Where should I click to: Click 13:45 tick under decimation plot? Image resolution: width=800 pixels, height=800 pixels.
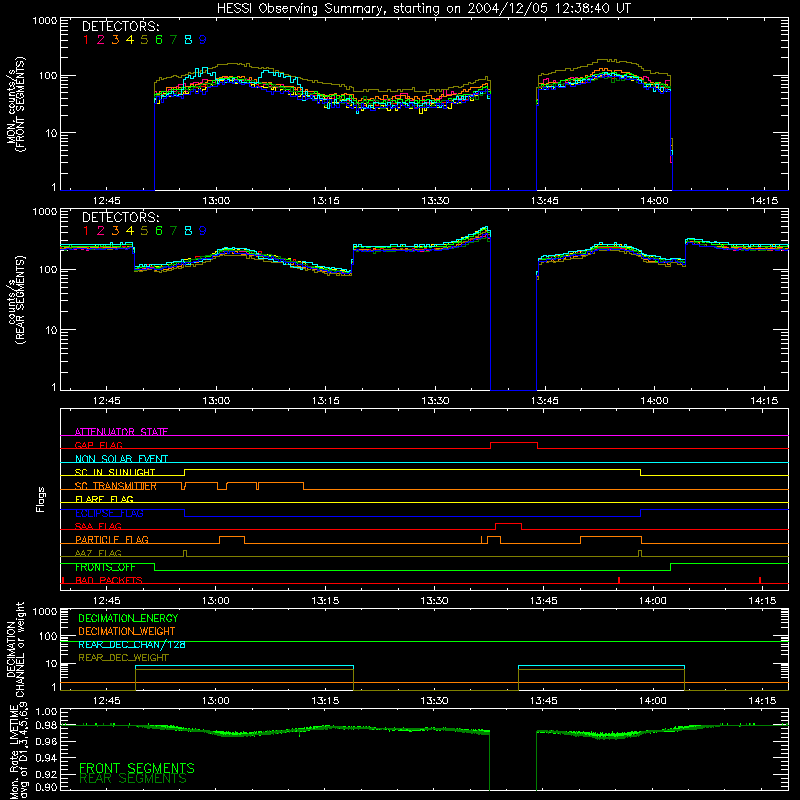pos(543,701)
